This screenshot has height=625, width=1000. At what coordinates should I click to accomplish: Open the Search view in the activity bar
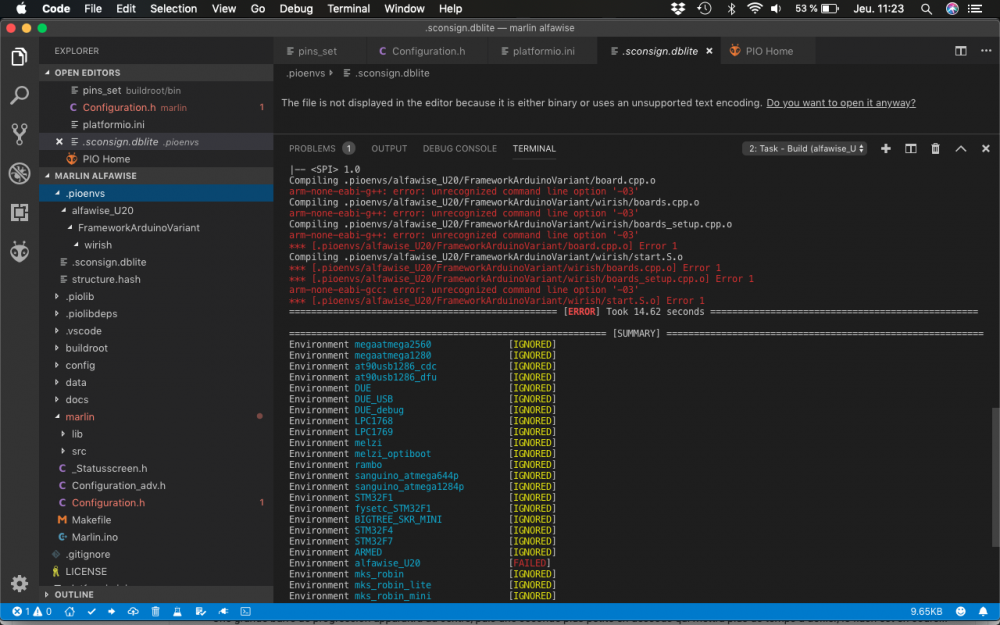[19, 96]
